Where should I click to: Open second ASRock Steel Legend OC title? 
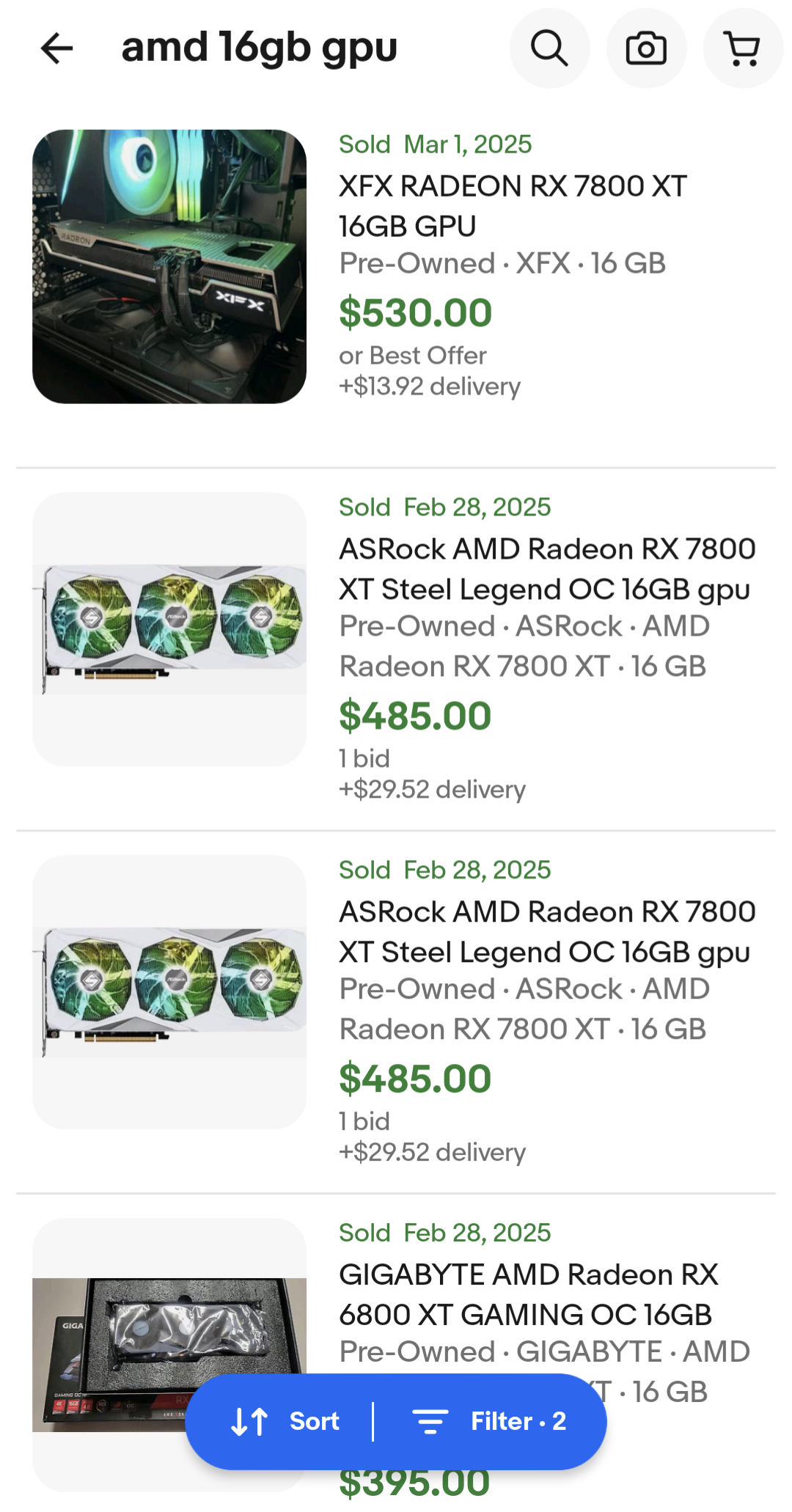pyautogui.click(x=546, y=932)
